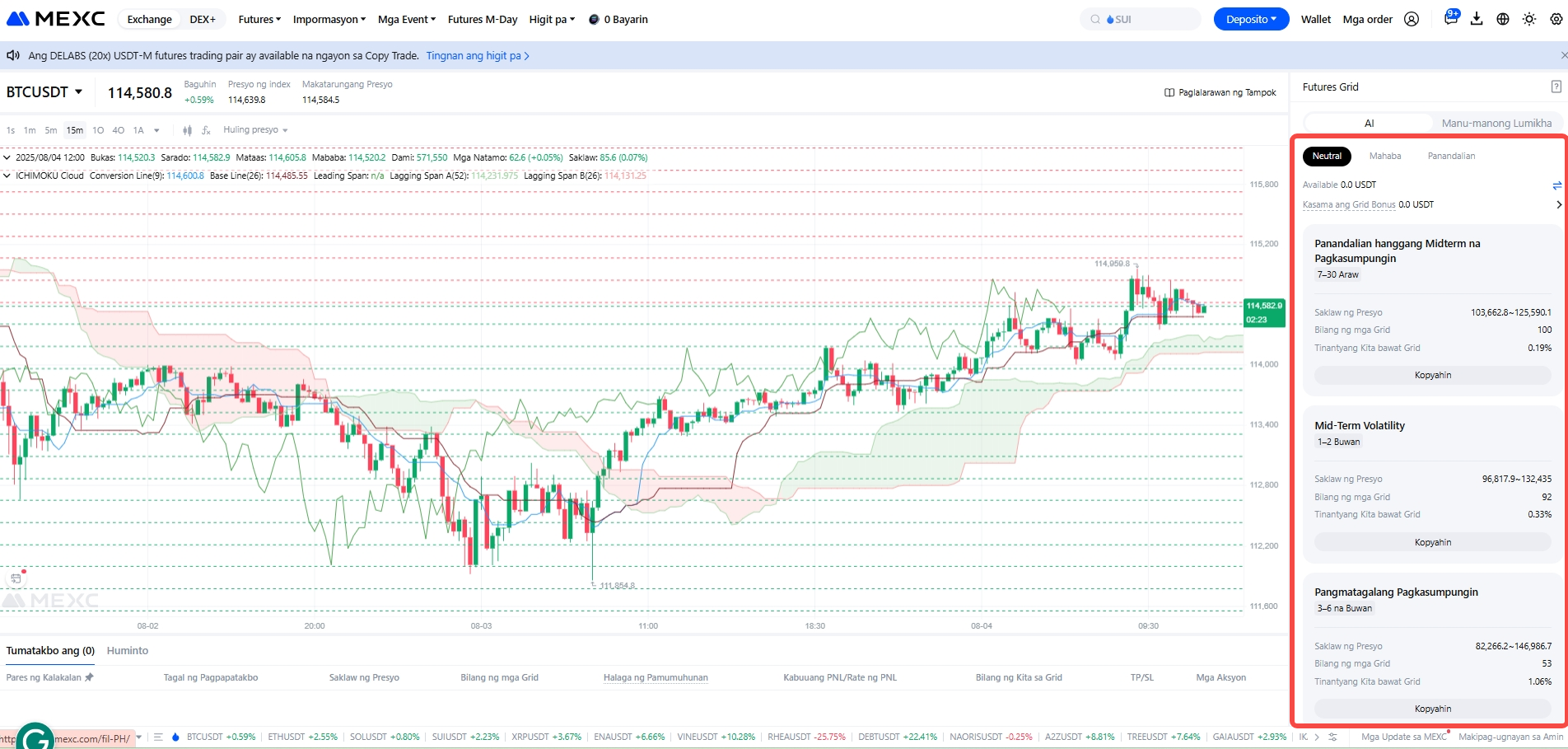Open Paglalarawan ng Tampok book icon link
1568x749 pixels.
pyautogui.click(x=1220, y=92)
